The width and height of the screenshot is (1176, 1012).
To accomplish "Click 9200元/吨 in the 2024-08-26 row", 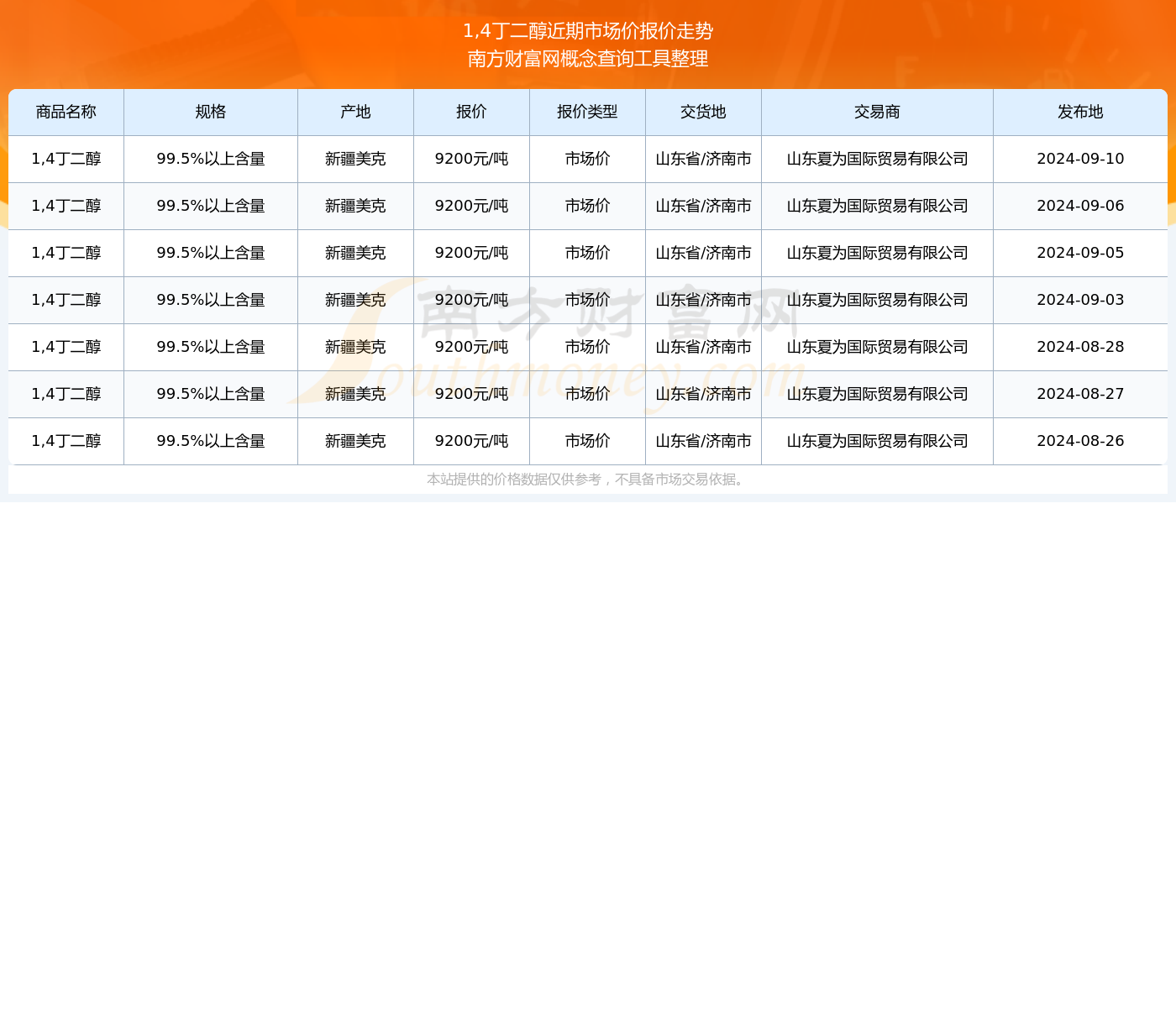I will (472, 441).
